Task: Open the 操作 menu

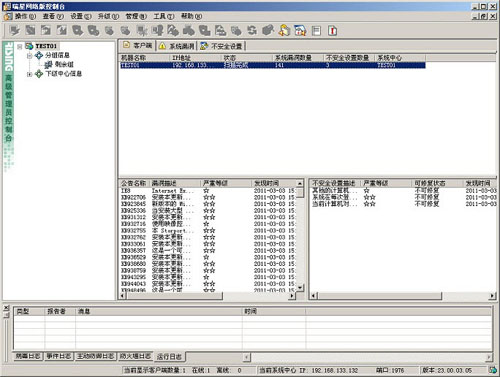Action: click(25, 16)
